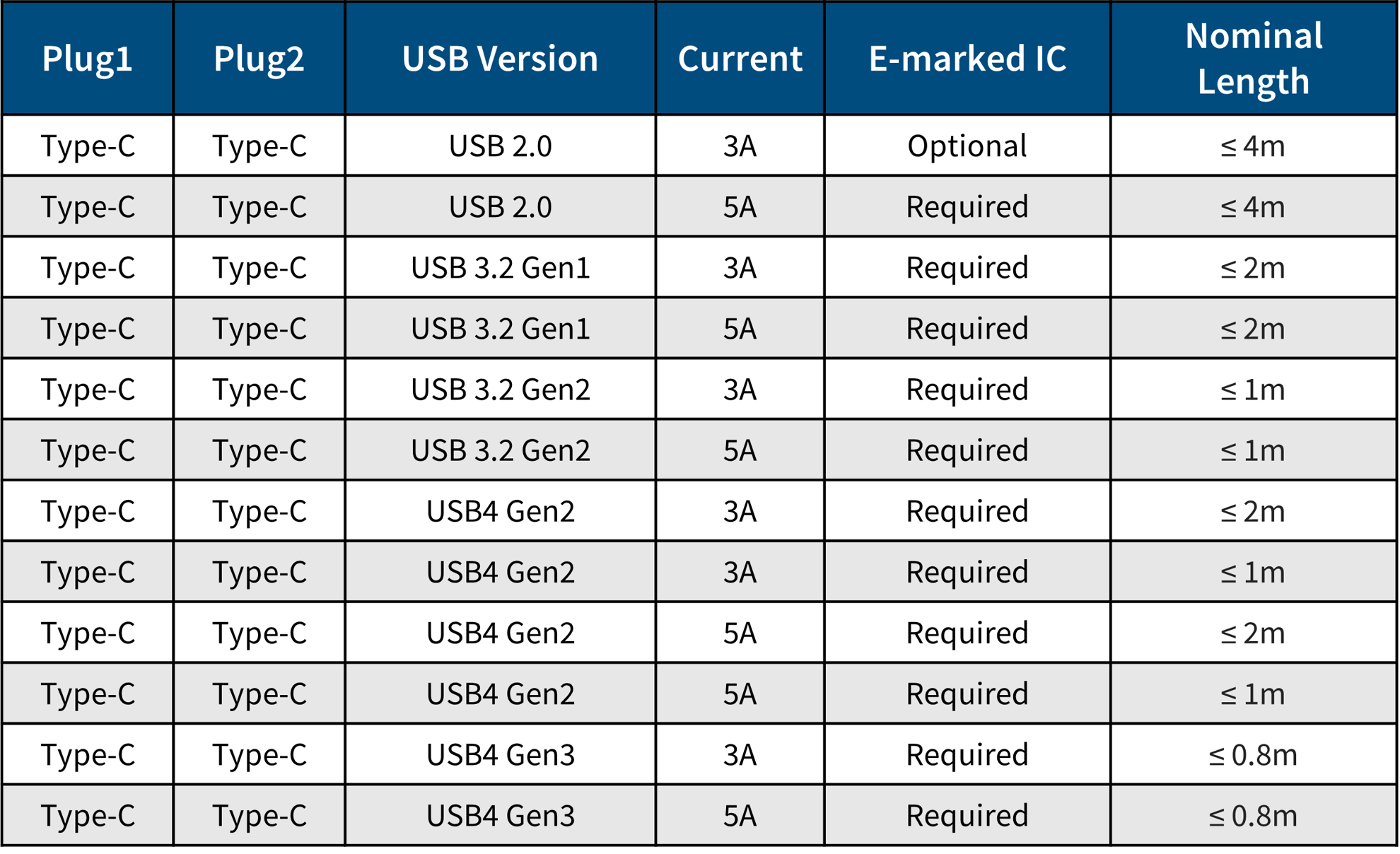
Task: Click the Nominal Length column header
Action: [x=1253, y=58]
